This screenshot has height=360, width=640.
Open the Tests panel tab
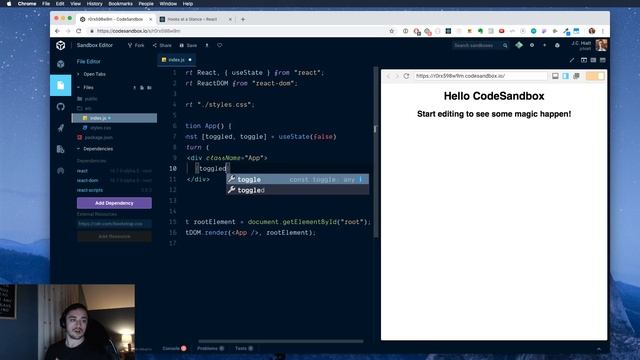244,348
